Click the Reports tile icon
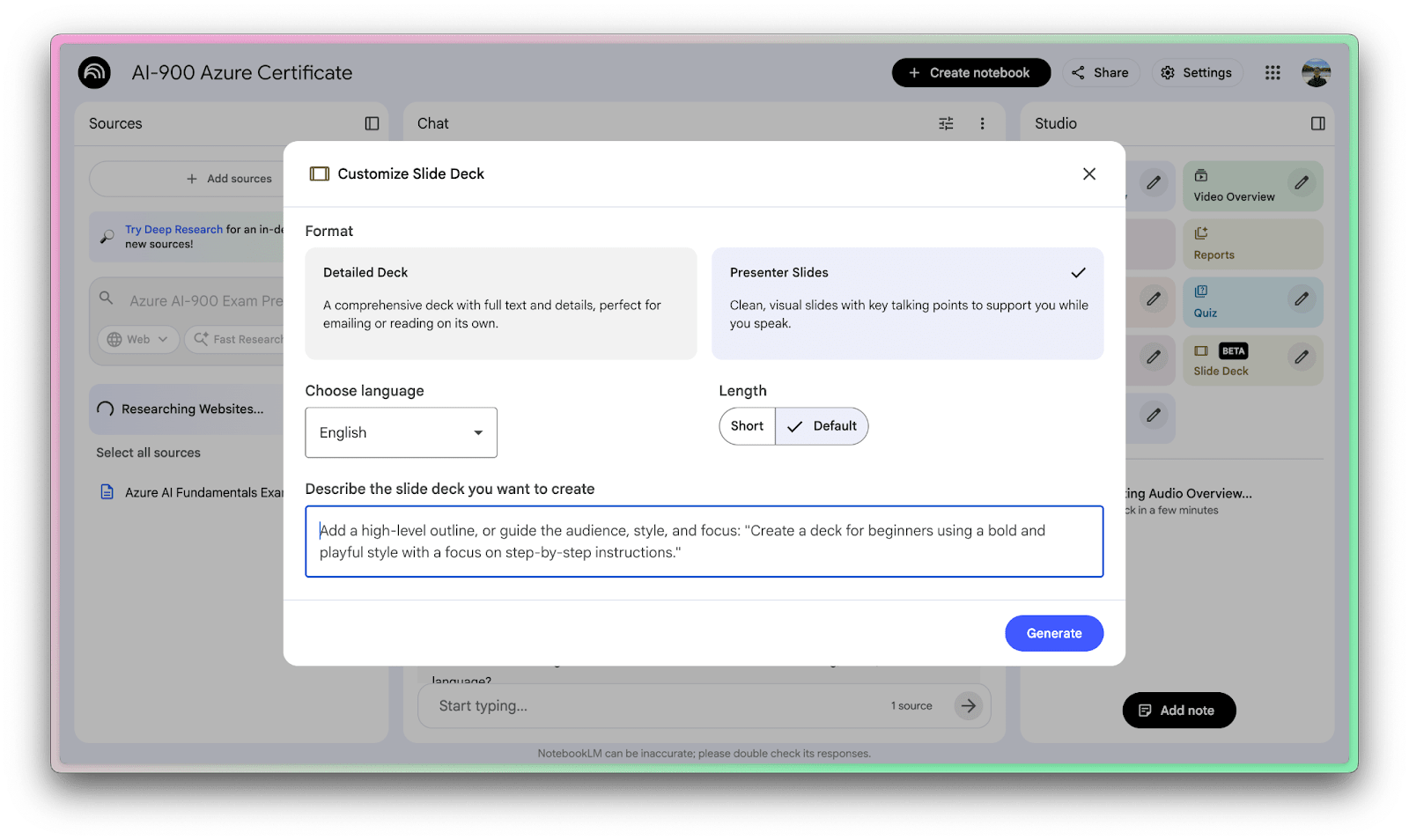This screenshot has width=1409, height=840. click(1201, 233)
